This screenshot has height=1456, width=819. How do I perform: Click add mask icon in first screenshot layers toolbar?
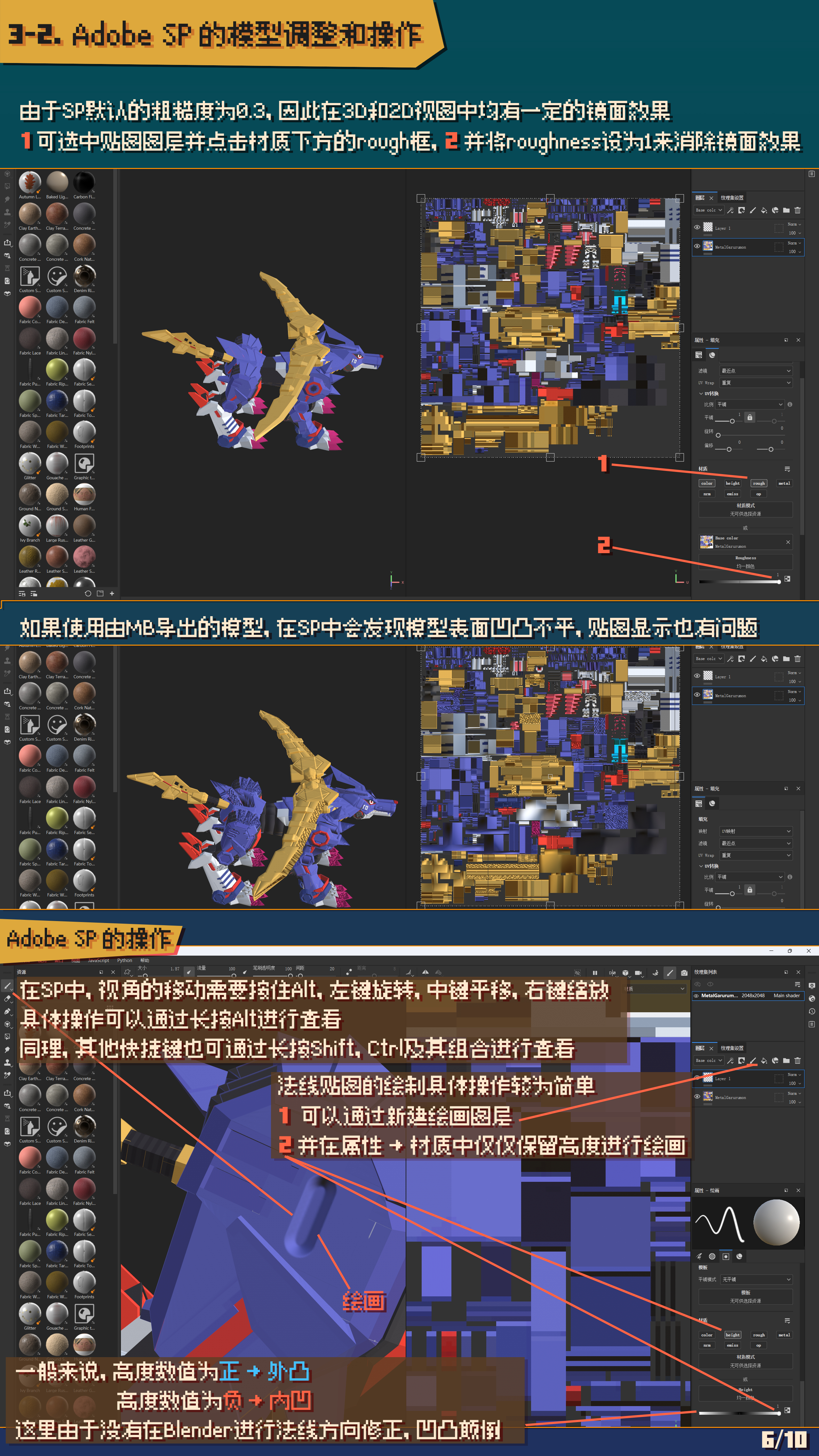(742, 210)
